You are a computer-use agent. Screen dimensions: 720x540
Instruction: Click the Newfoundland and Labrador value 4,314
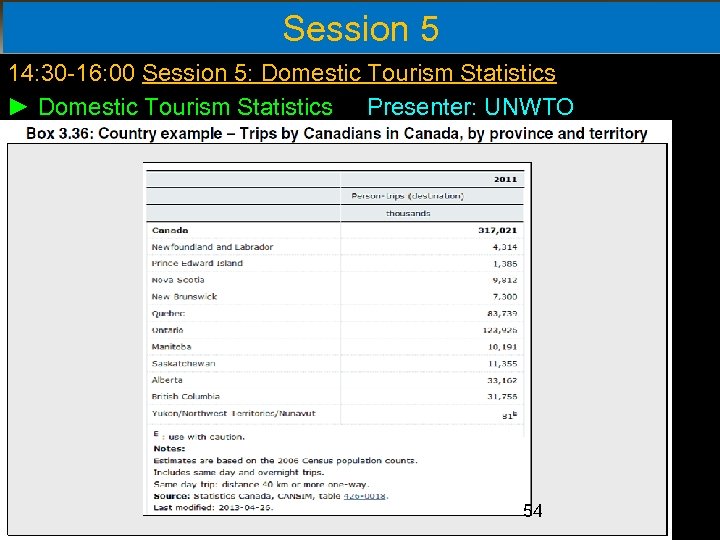tap(505, 247)
